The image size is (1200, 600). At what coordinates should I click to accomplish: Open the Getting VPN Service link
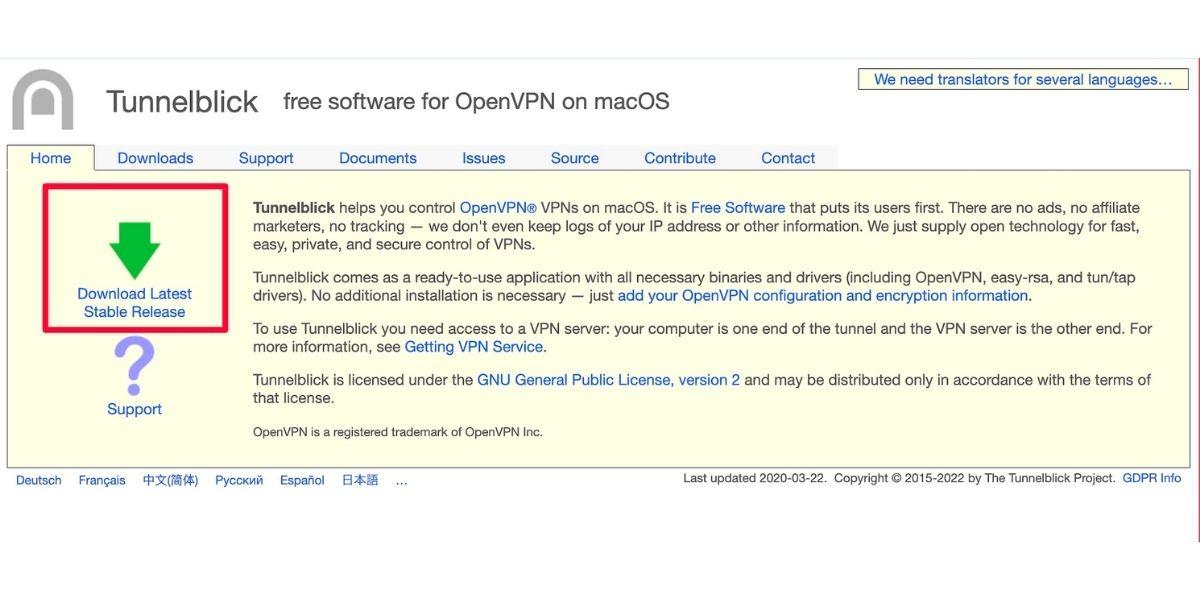click(473, 347)
